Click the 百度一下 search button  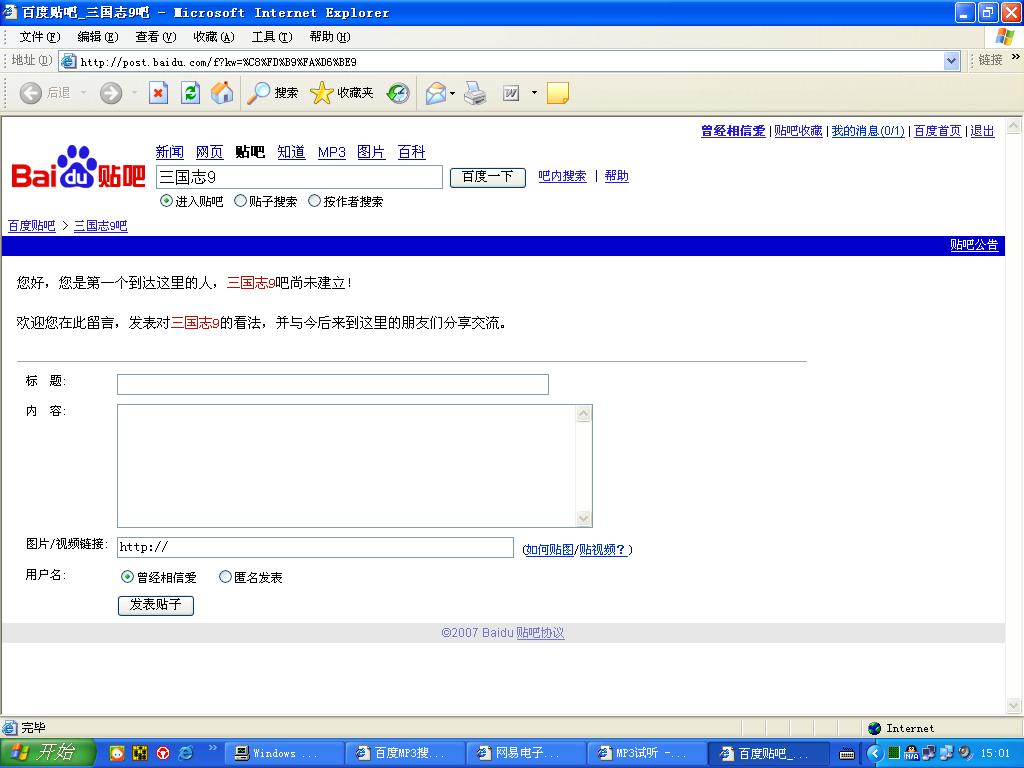point(488,177)
